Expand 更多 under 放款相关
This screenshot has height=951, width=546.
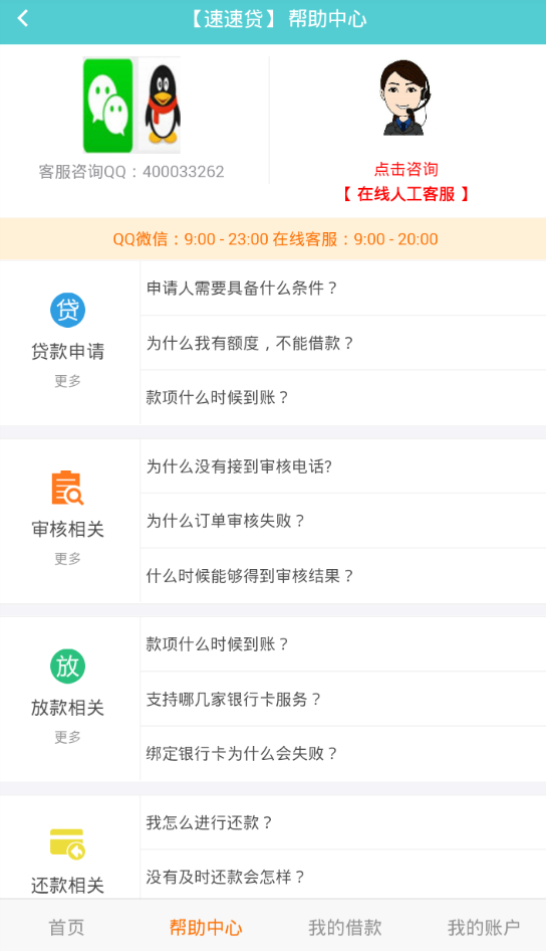point(67,737)
